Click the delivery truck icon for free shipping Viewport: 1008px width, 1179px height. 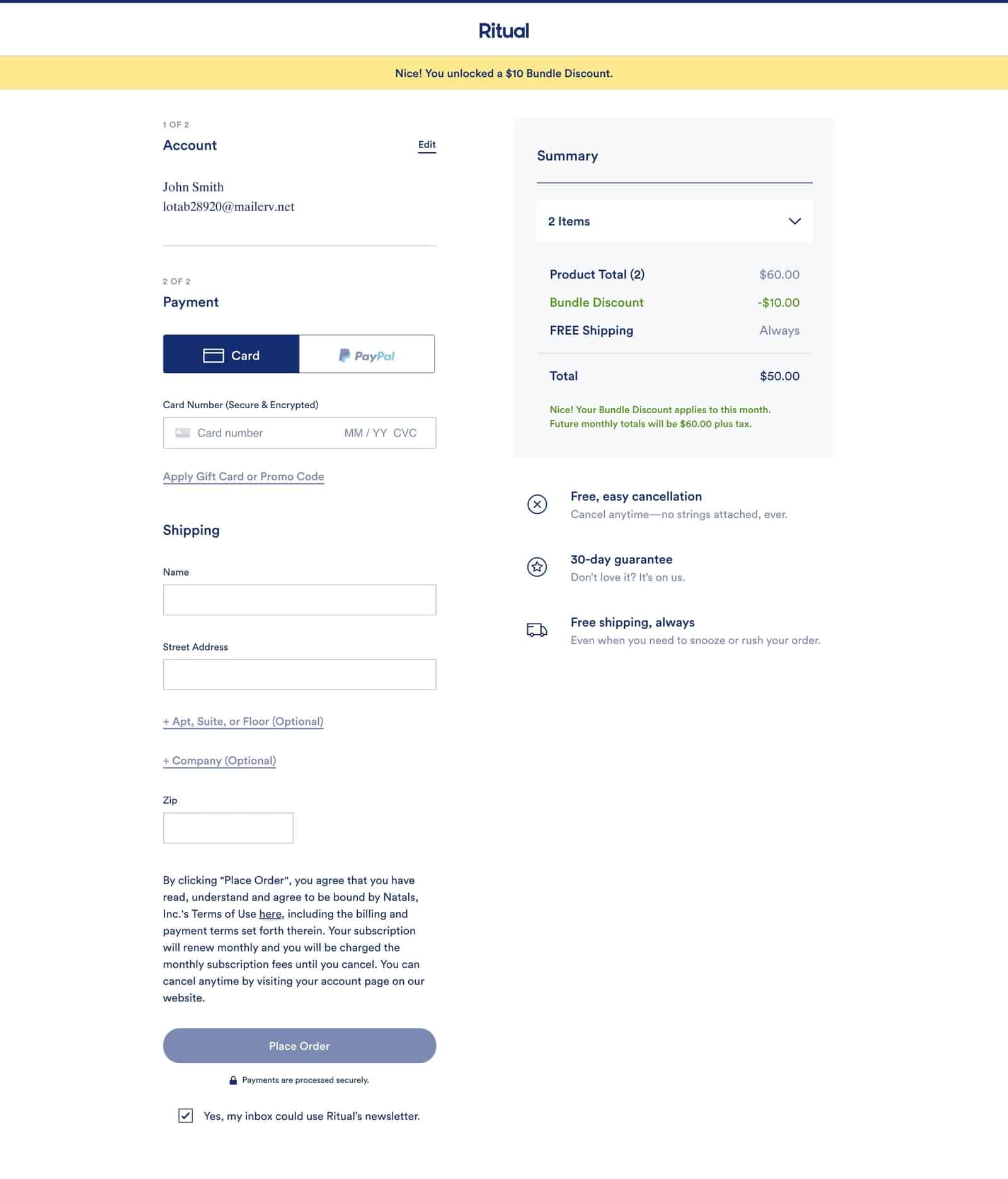click(536, 630)
